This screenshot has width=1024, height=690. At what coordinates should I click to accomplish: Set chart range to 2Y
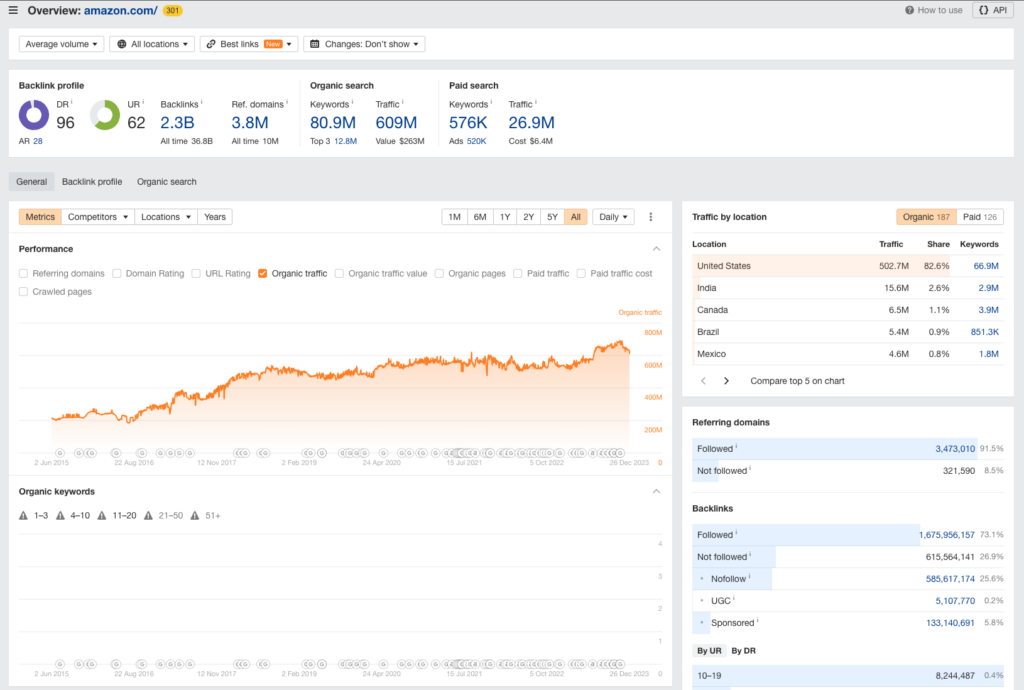(x=529, y=217)
